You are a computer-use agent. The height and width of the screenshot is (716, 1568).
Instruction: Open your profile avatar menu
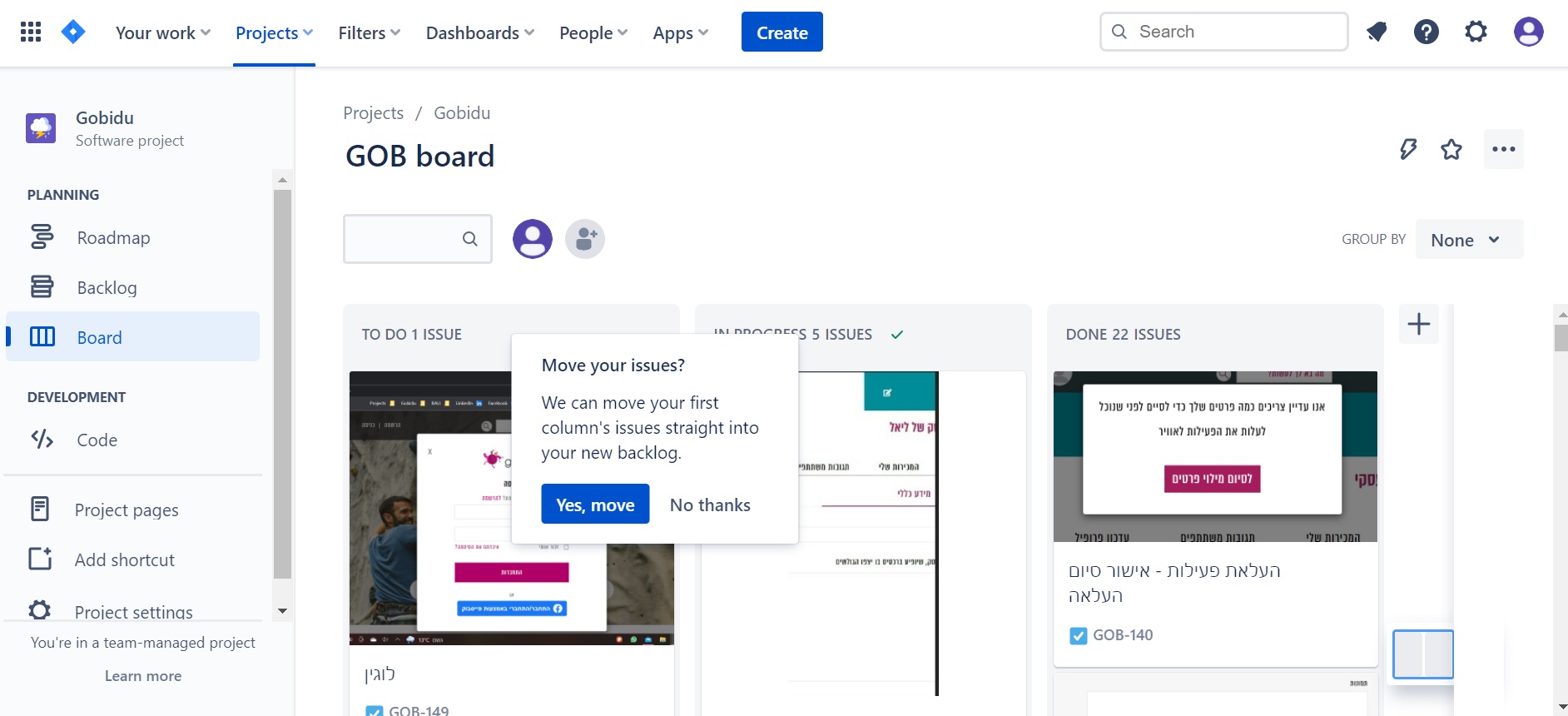[1529, 32]
